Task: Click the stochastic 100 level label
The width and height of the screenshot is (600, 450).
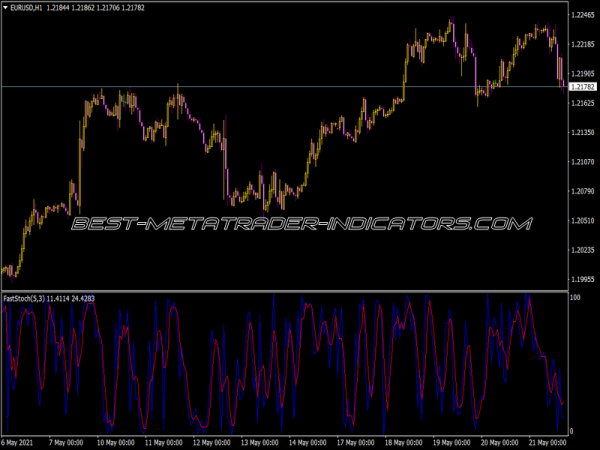Action: click(x=575, y=298)
